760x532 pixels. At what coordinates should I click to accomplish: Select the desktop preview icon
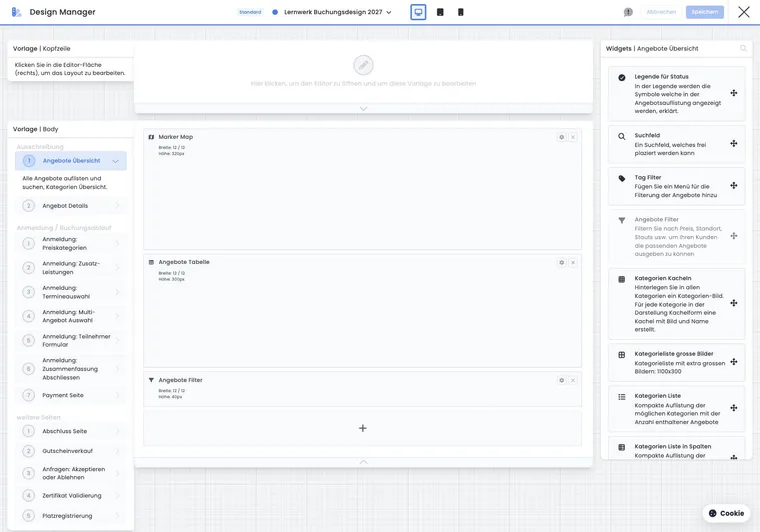(x=418, y=12)
